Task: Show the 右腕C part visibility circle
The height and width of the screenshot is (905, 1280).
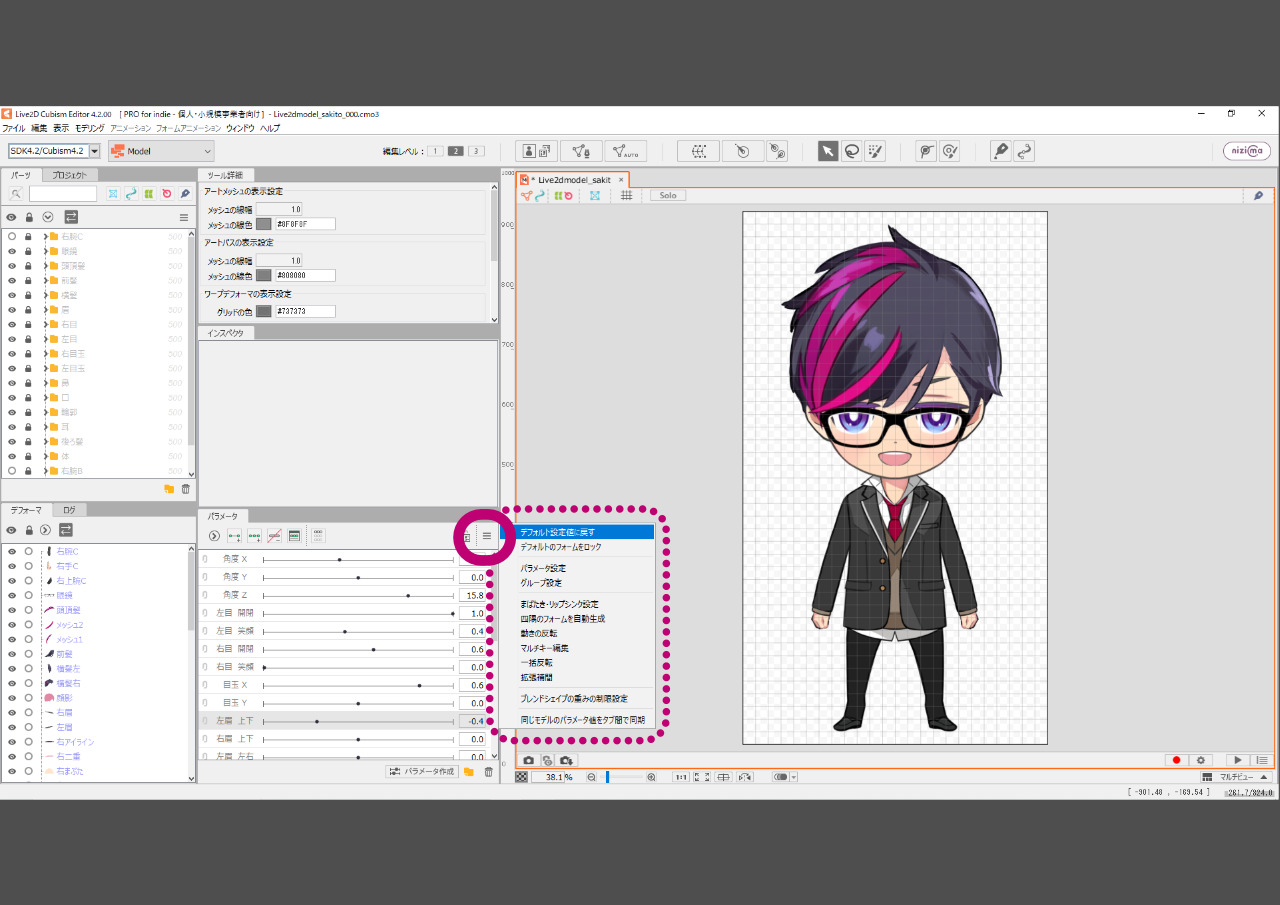Action: click(x=12, y=237)
